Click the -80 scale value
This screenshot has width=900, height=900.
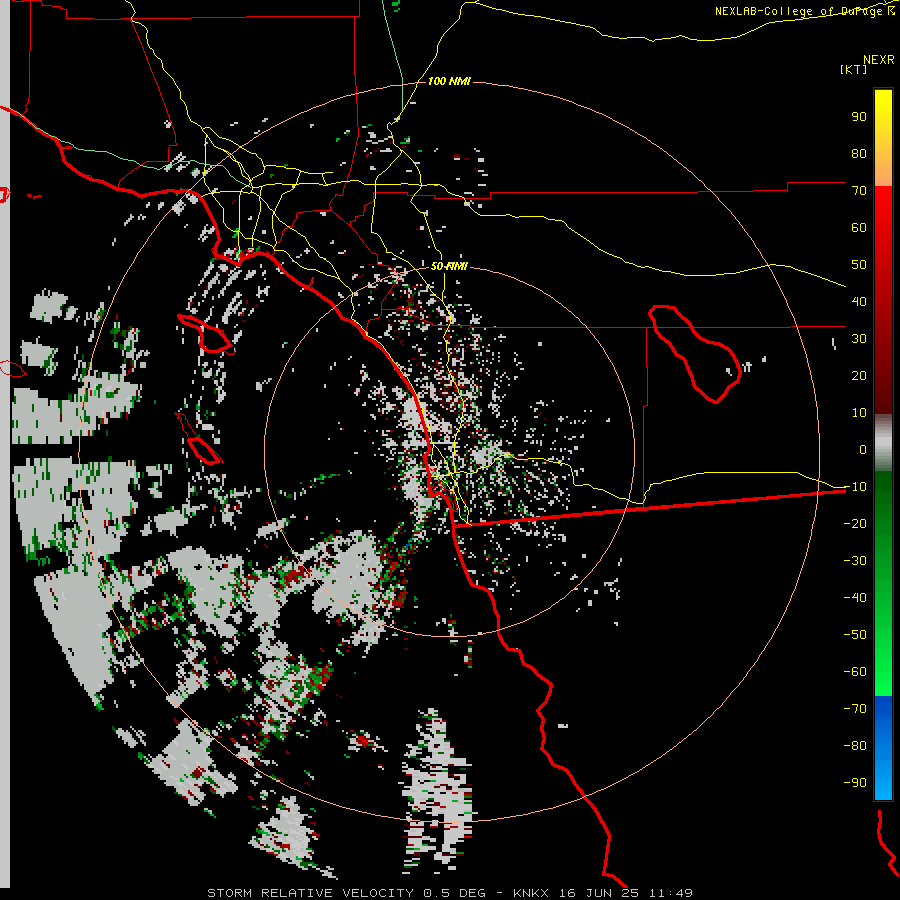(855, 746)
